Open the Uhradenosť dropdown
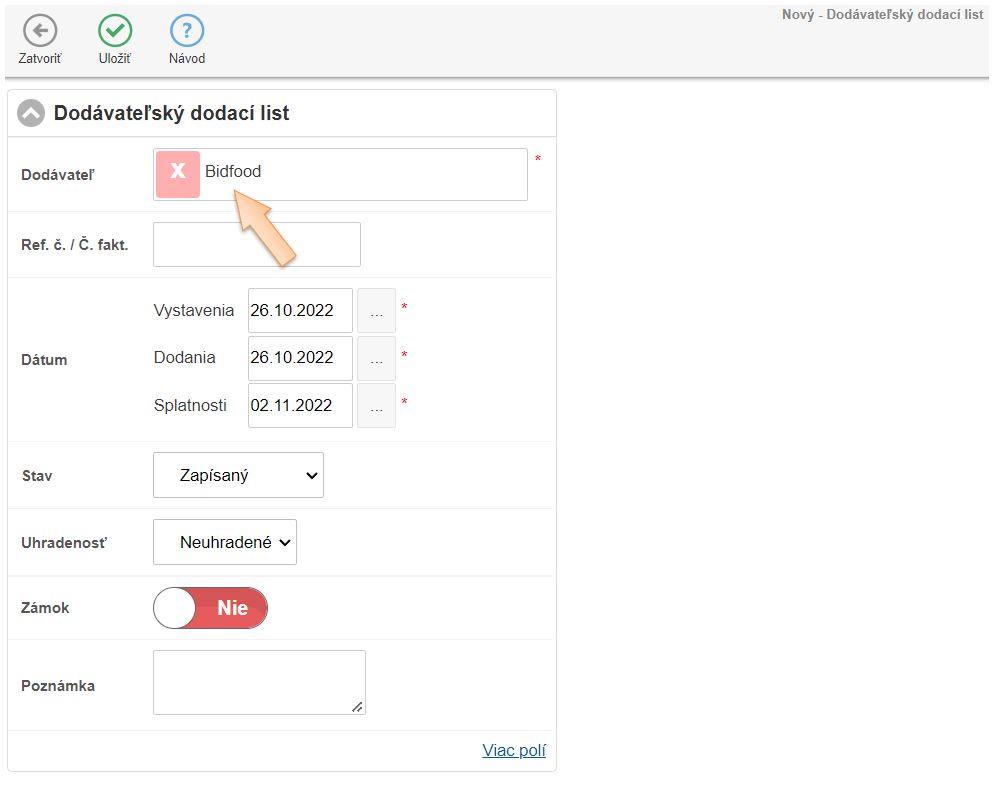The height and width of the screenshot is (799, 997). click(x=225, y=542)
